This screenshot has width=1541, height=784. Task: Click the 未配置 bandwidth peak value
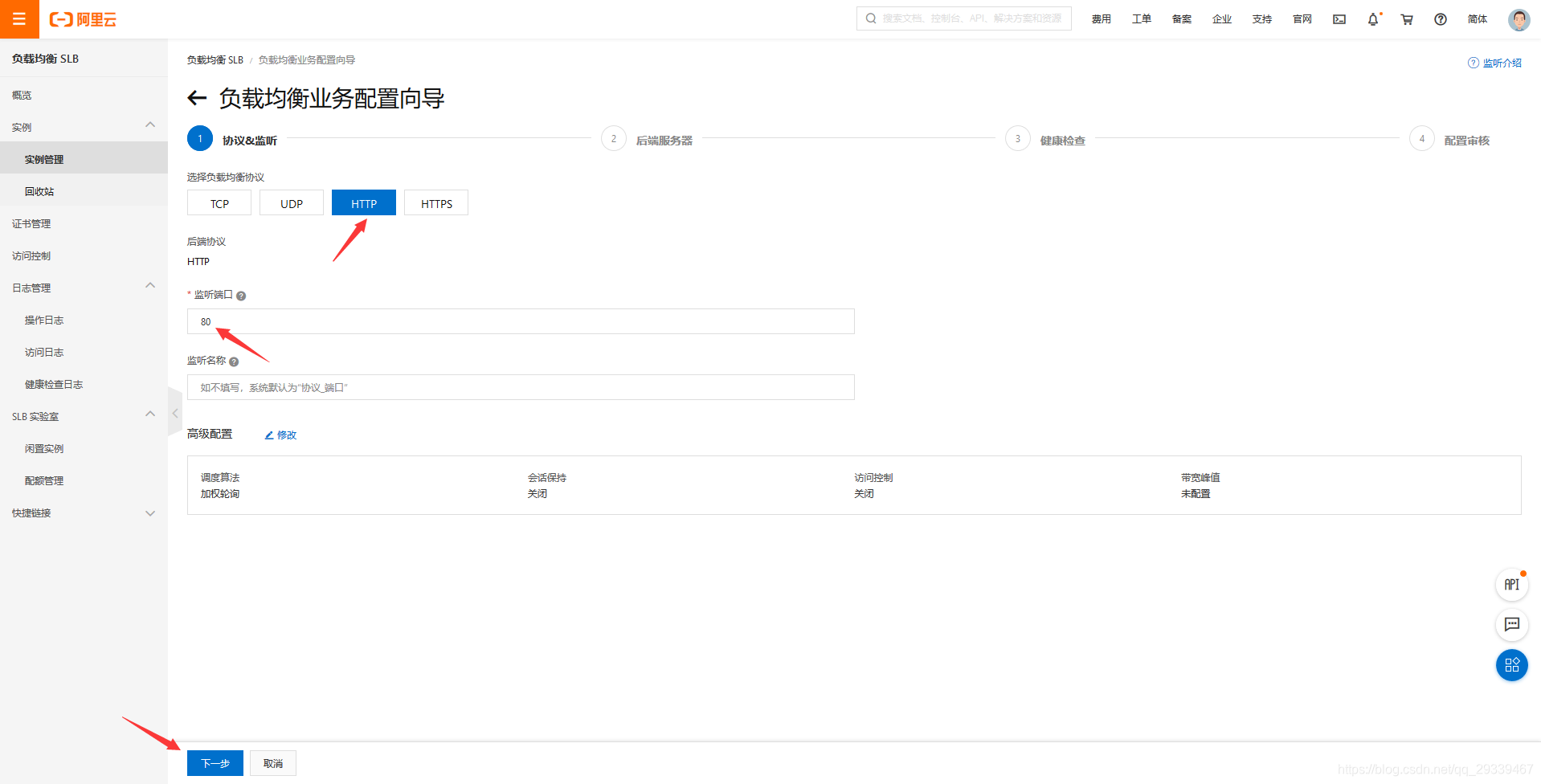pos(1196,494)
